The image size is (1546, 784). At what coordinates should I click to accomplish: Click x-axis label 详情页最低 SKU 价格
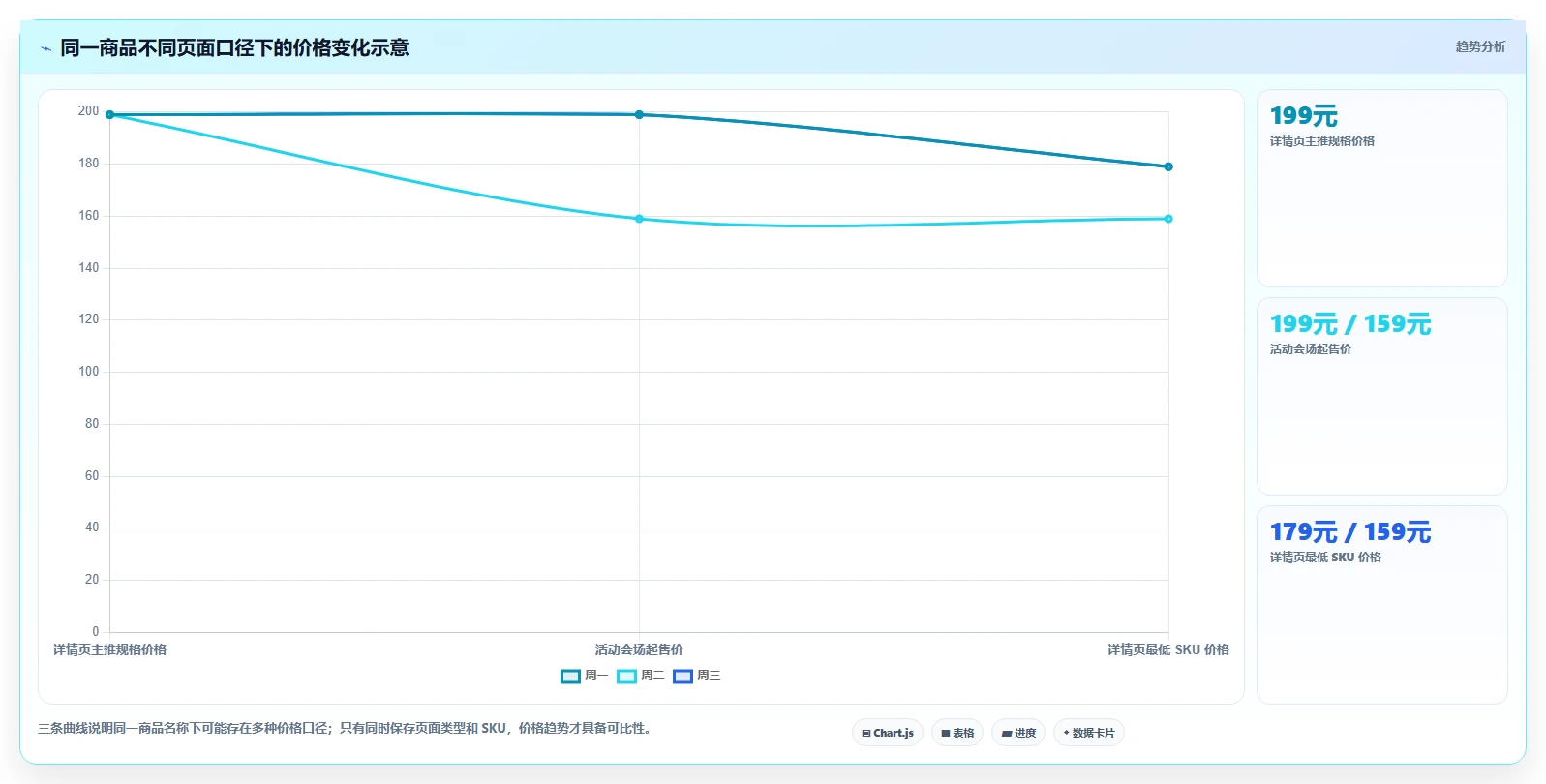(x=1168, y=649)
